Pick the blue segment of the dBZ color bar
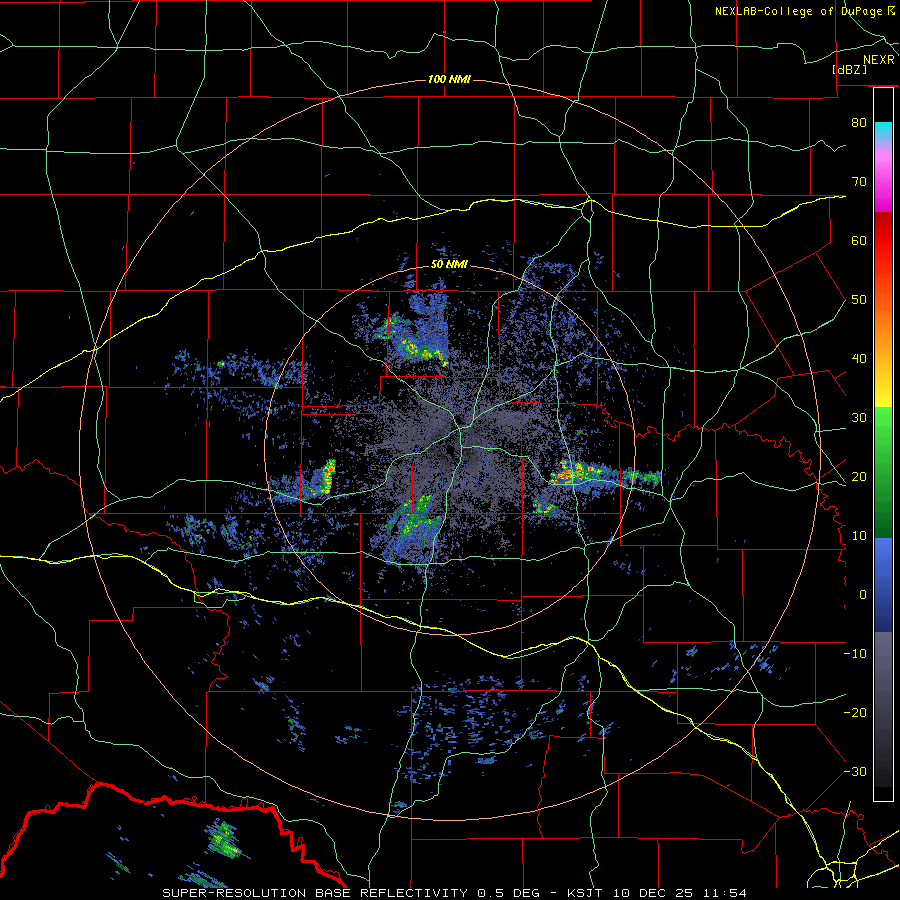 pos(883,585)
